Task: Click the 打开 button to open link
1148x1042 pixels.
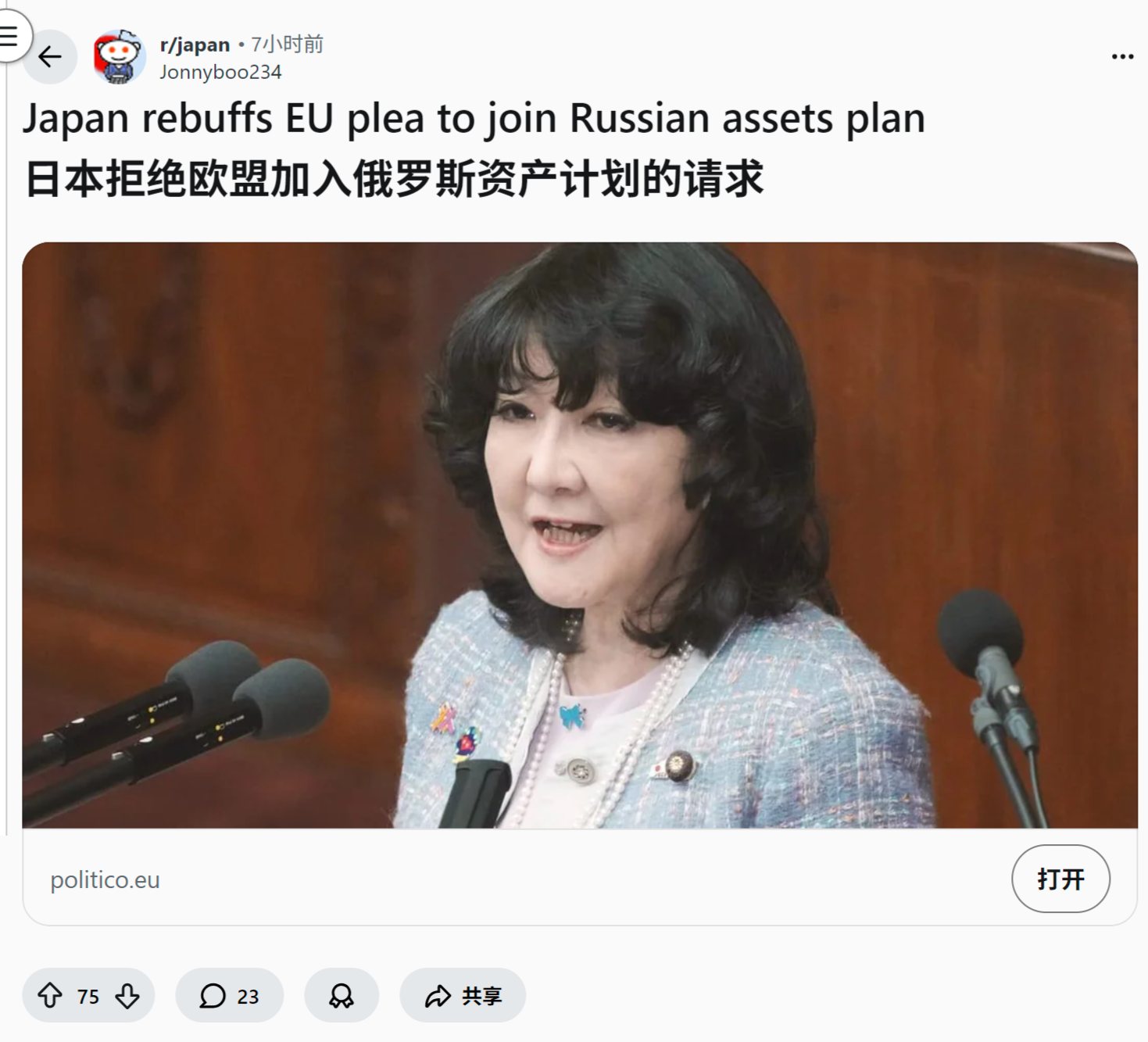Action: pos(1060,879)
